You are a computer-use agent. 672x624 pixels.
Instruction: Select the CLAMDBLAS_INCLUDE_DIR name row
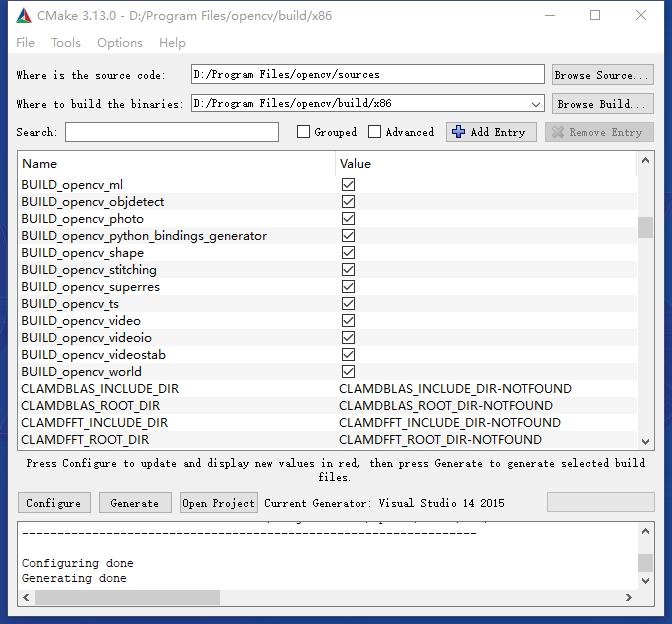[x=100, y=389]
